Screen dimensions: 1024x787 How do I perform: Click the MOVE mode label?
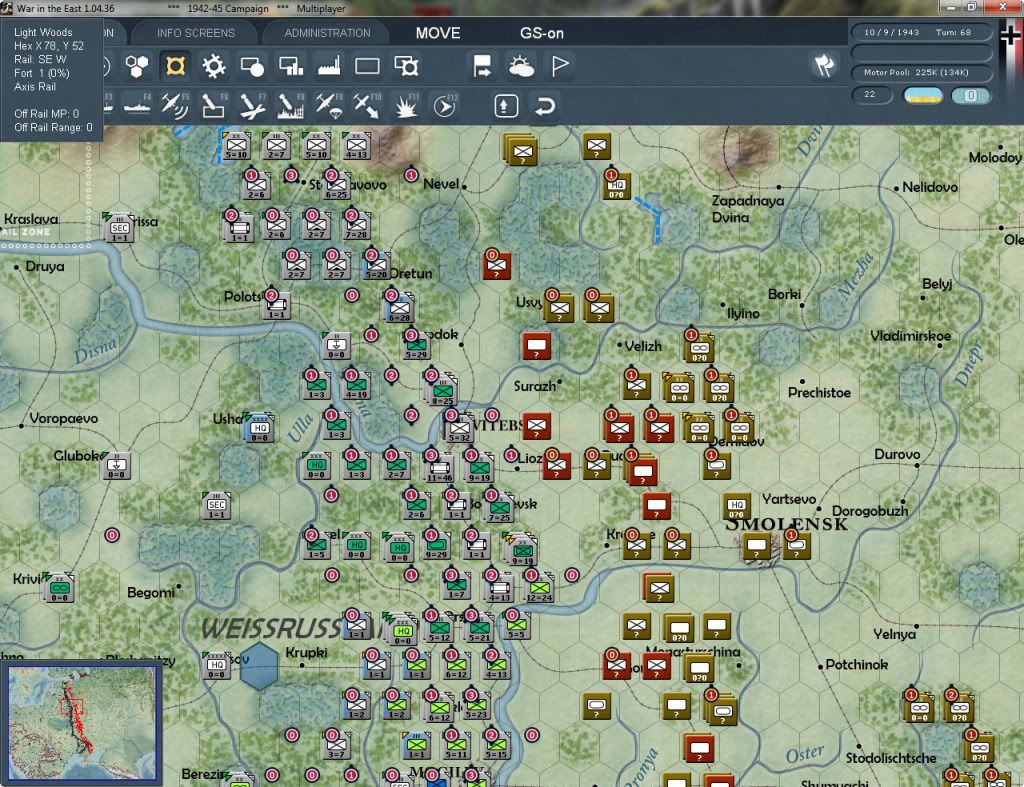tap(438, 33)
